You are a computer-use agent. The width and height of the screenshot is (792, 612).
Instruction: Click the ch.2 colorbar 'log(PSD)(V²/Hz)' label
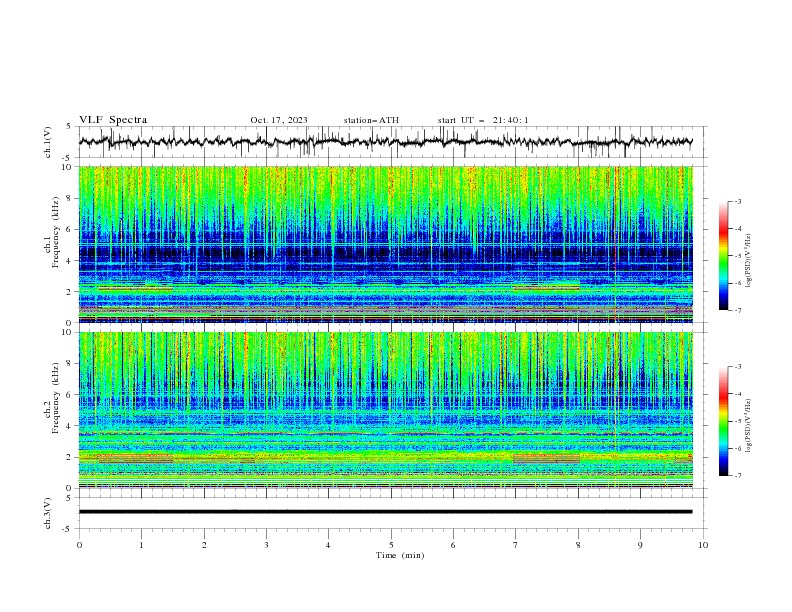coord(748,426)
